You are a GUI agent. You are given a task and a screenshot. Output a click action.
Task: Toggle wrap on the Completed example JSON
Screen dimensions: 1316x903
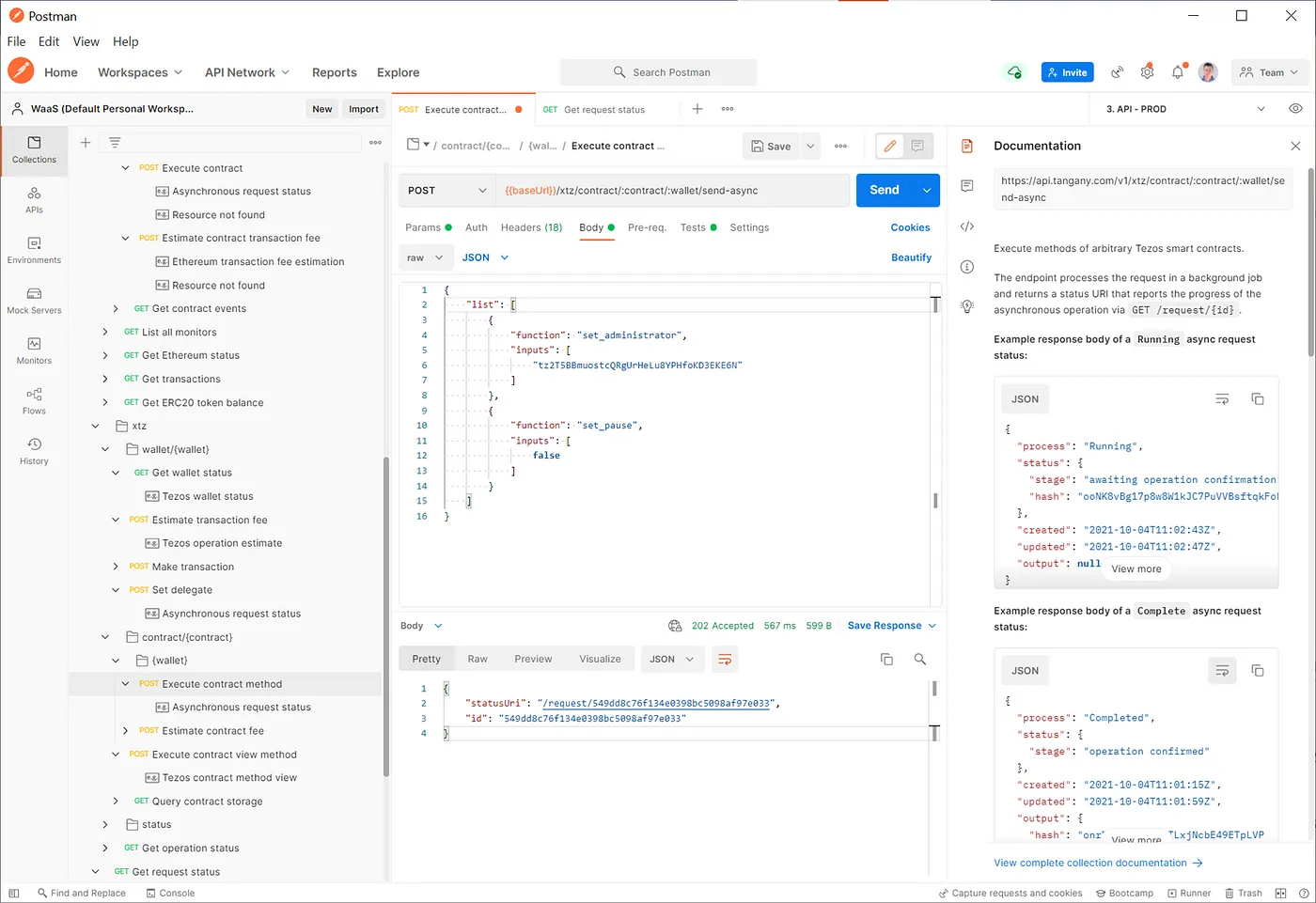(x=1222, y=671)
